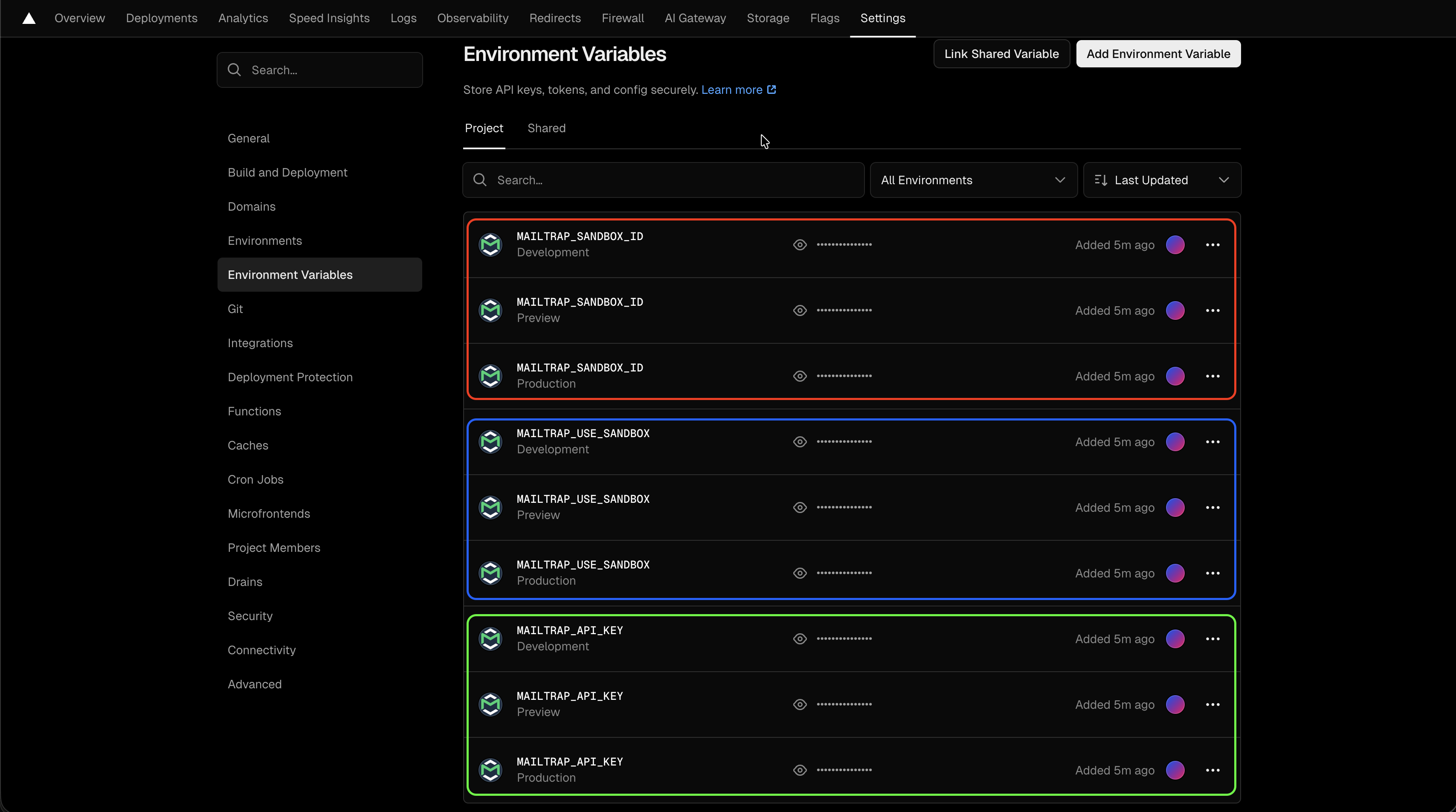Click Add Environment Variable button
The width and height of the screenshot is (1456, 812).
(x=1157, y=54)
